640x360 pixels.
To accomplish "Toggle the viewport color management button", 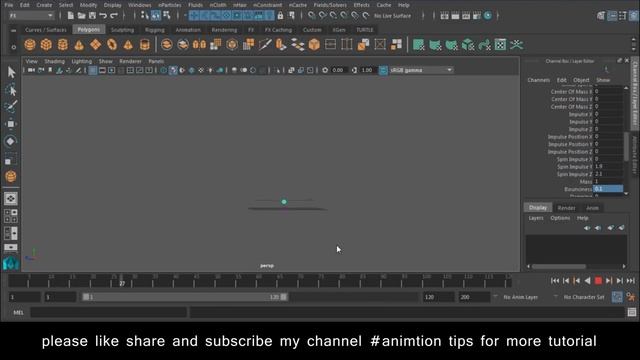I will 383,70.
